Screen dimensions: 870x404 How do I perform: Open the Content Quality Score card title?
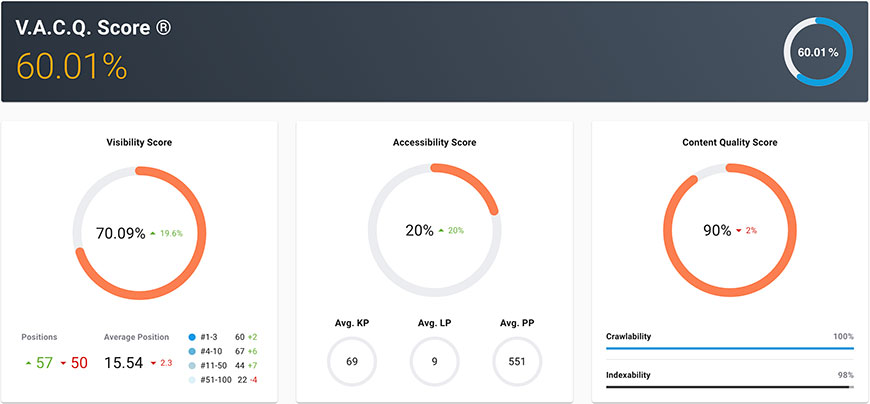(x=730, y=143)
